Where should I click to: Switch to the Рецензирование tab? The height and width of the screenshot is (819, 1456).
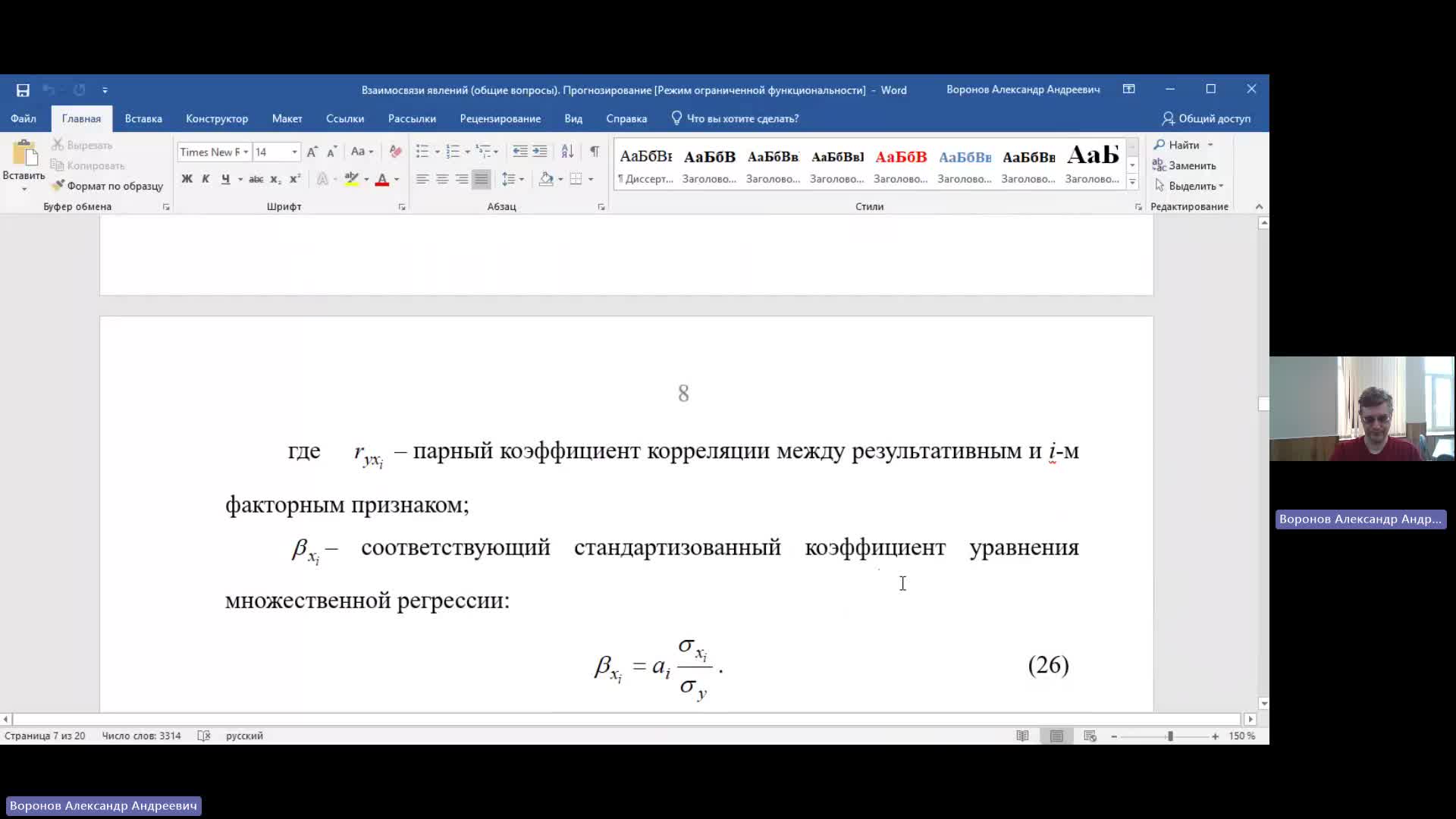(500, 119)
